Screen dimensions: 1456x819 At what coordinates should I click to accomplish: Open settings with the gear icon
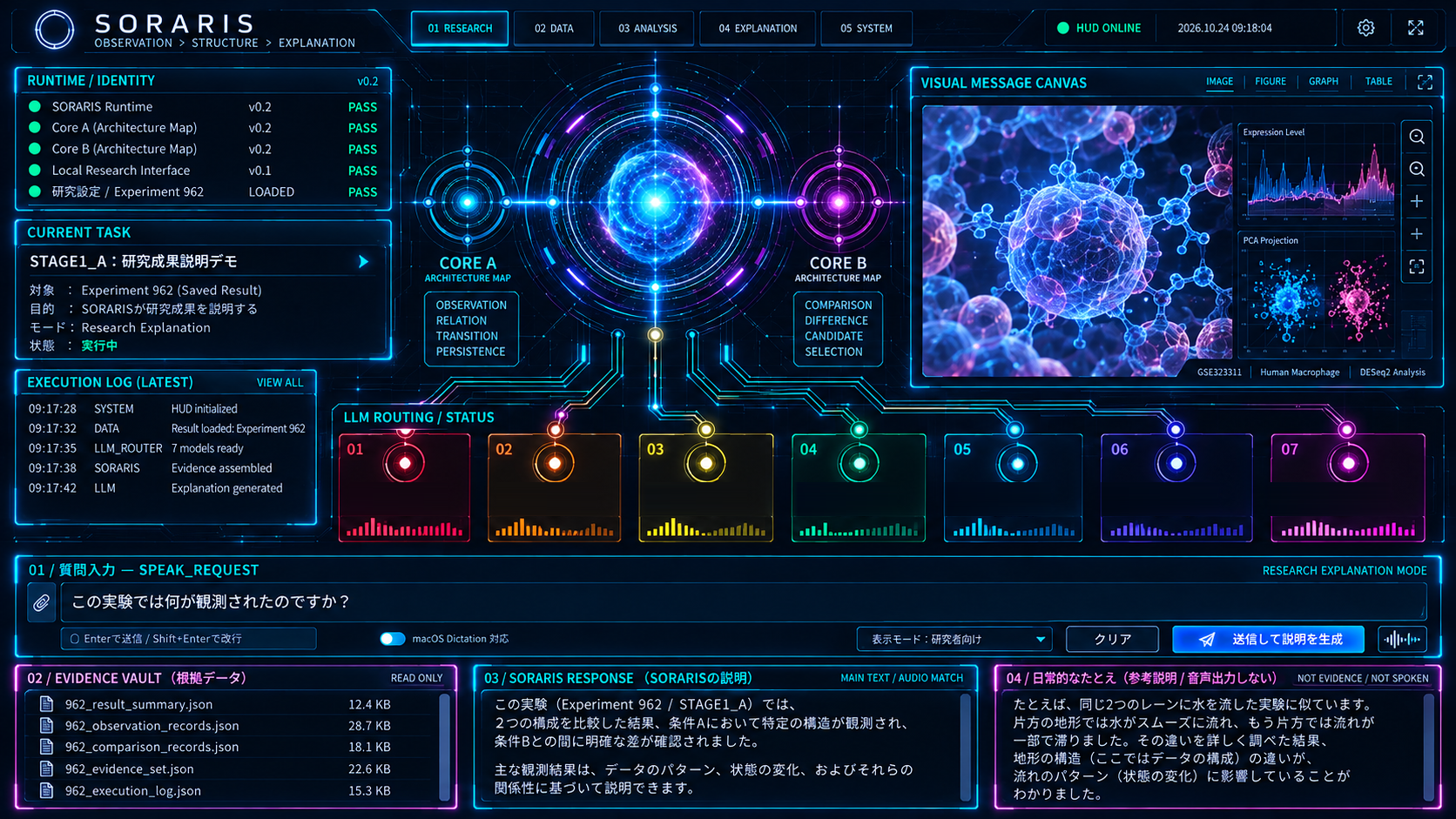tap(1365, 28)
